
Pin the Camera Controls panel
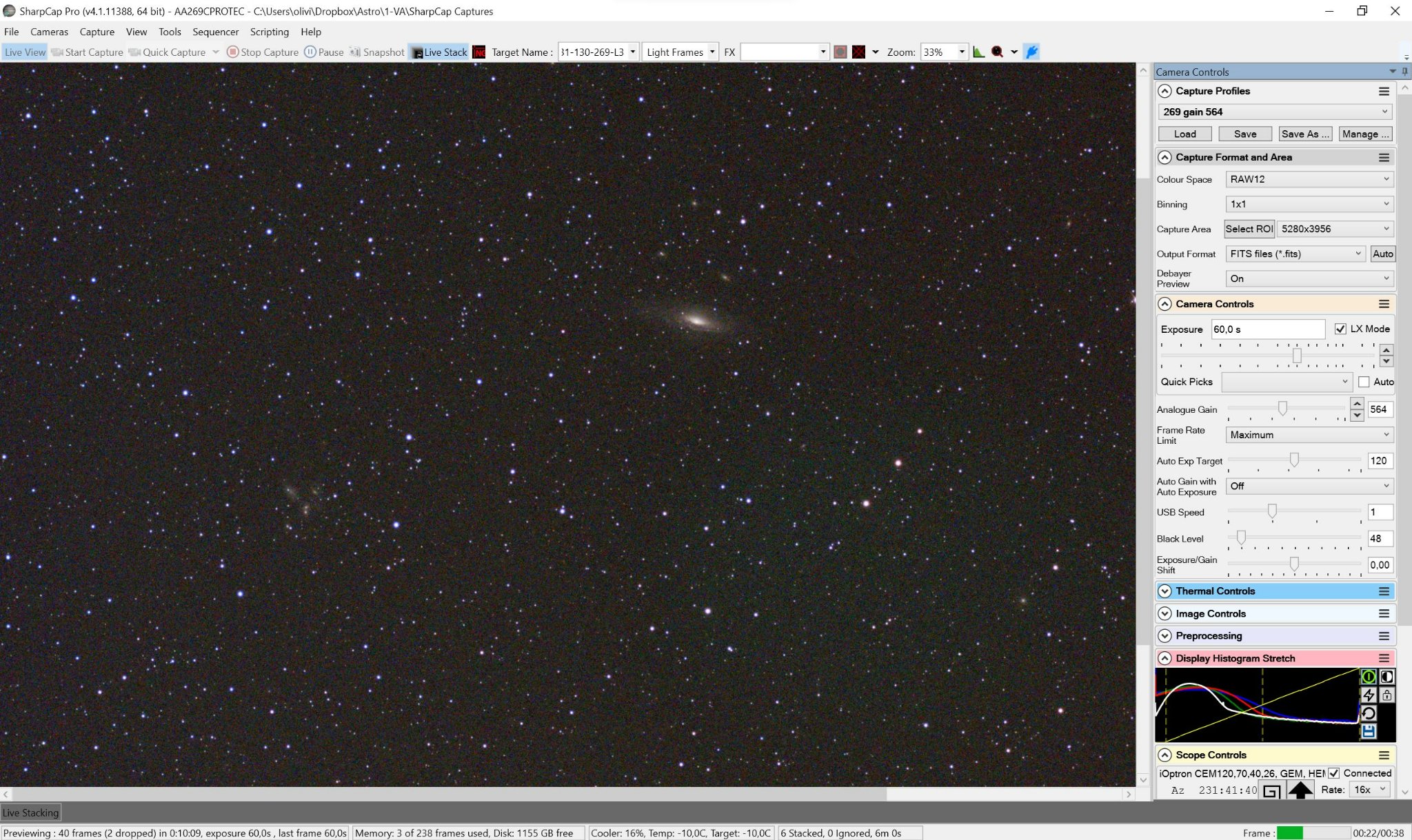click(1405, 72)
